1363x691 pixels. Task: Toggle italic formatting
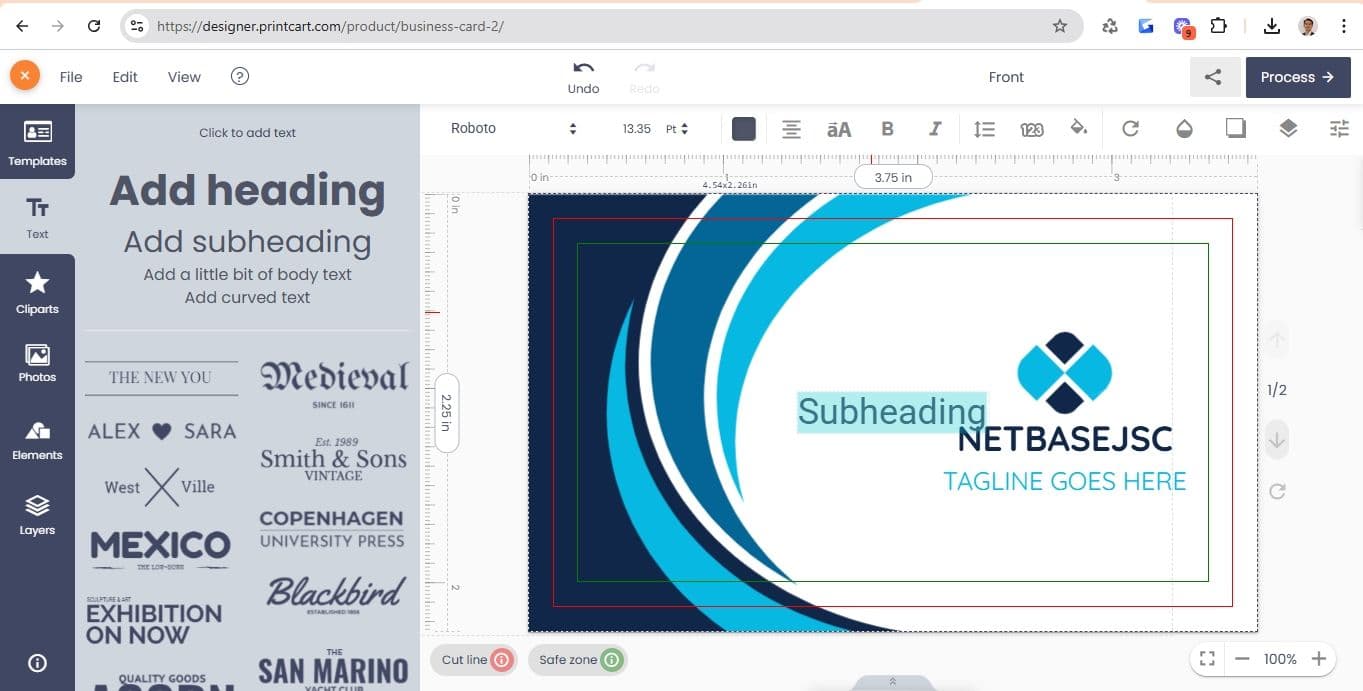[x=935, y=128]
